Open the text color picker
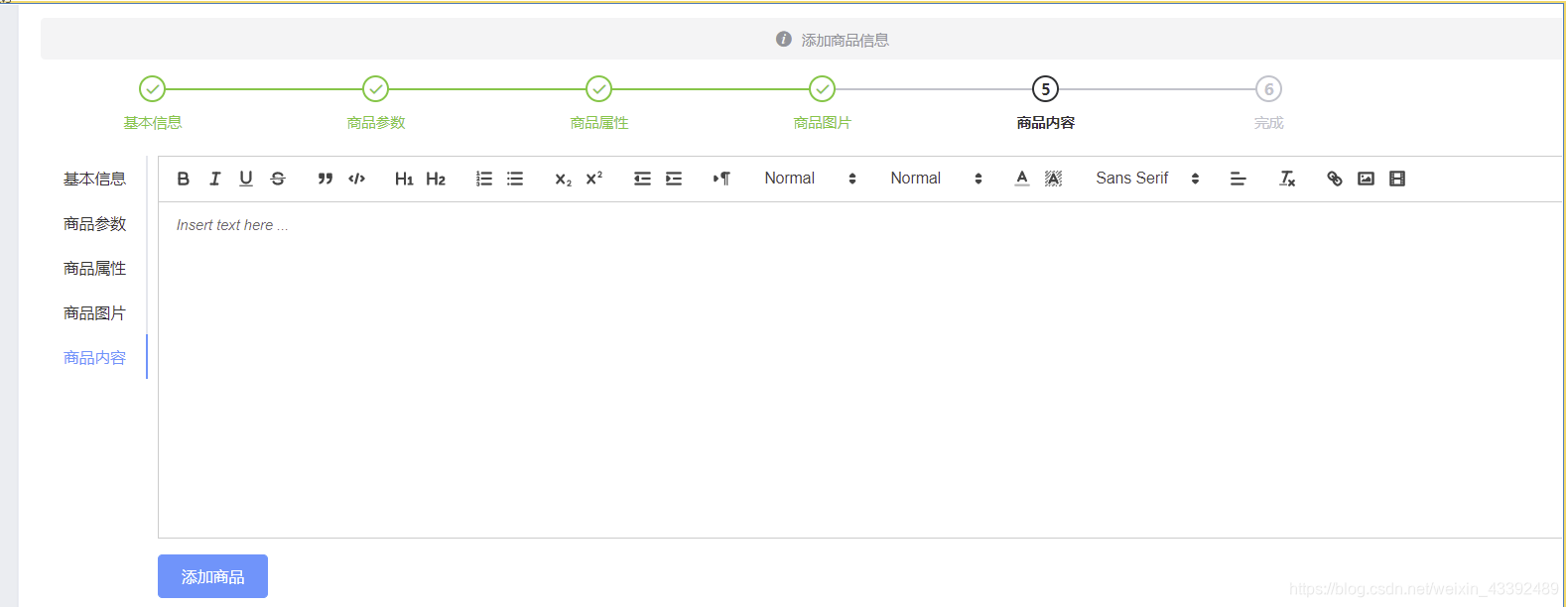This screenshot has height=607, width=1568. pos(1022,179)
